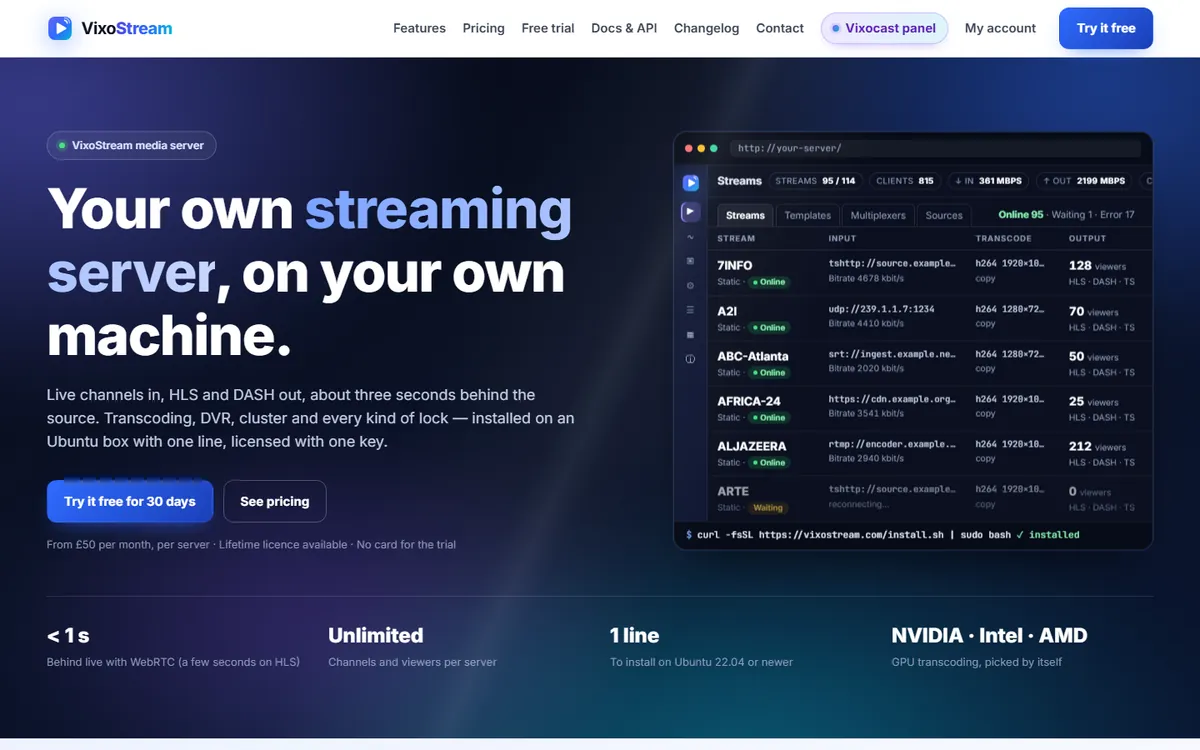The image size is (1200, 750).
Task: Click the three-line list icon in panel sidebar
Action: coord(690,310)
